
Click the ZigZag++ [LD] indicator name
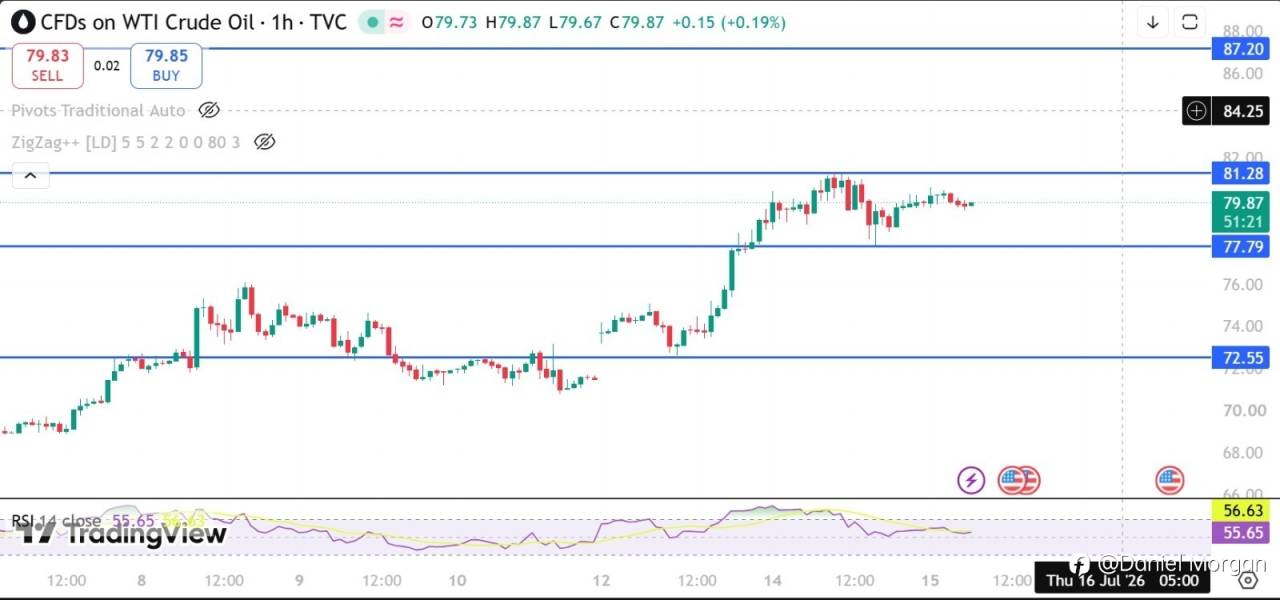[126, 142]
